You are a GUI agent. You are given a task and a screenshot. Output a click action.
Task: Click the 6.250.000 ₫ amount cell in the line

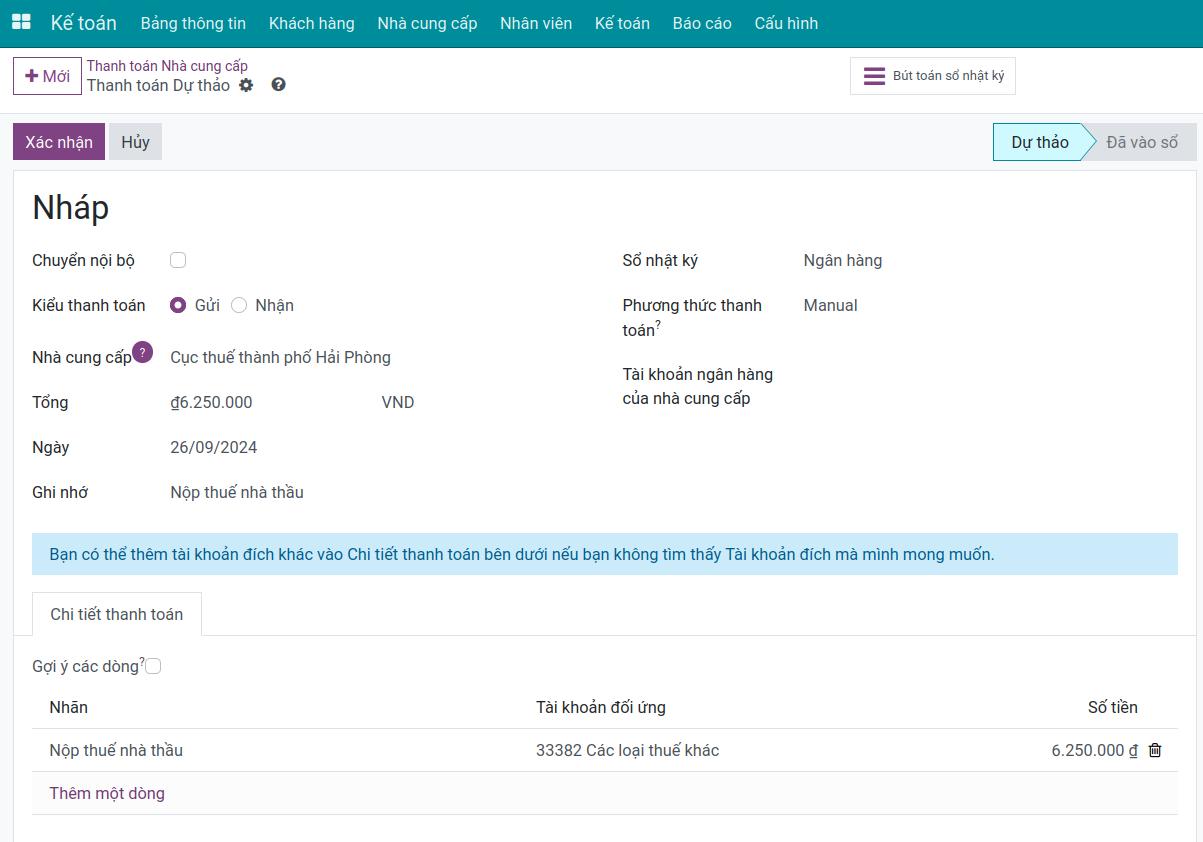click(1095, 750)
